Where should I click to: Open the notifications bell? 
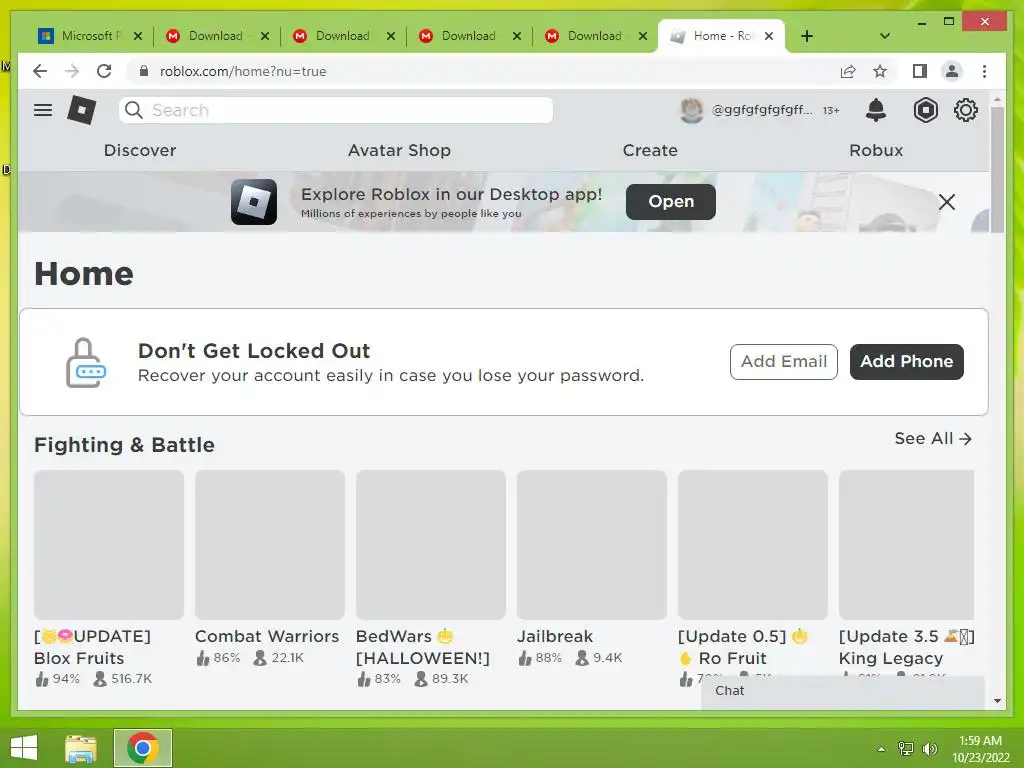click(x=875, y=110)
